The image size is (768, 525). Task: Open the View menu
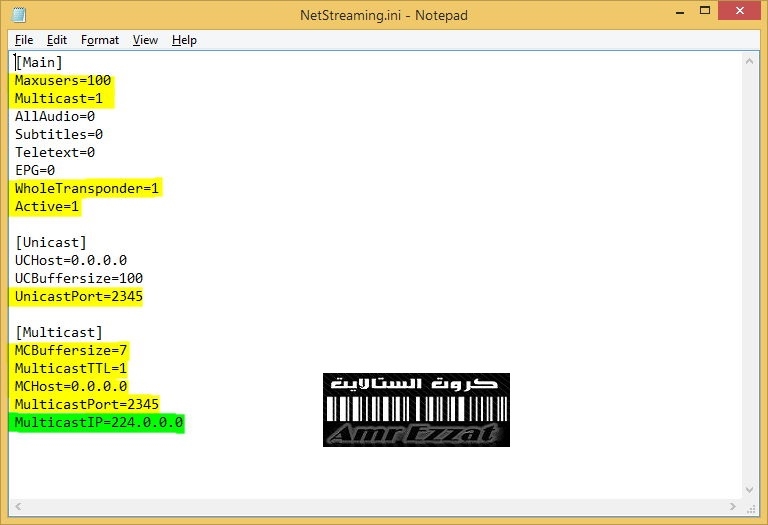pos(146,40)
